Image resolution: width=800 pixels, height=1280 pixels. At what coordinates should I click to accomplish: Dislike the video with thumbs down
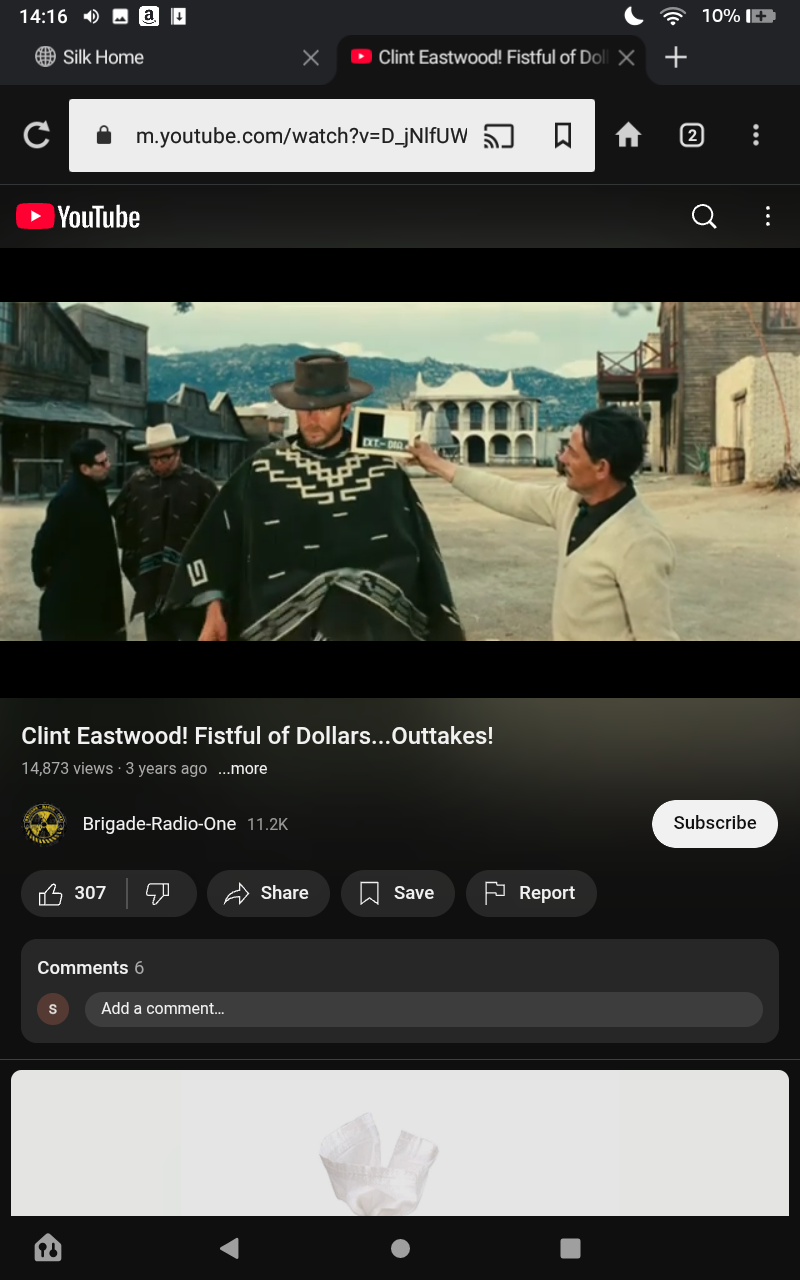[159, 893]
